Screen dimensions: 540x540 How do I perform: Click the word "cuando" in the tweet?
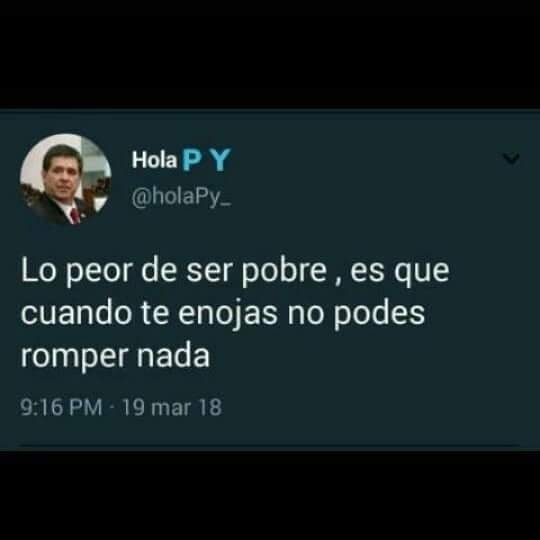pyautogui.click(x=76, y=313)
